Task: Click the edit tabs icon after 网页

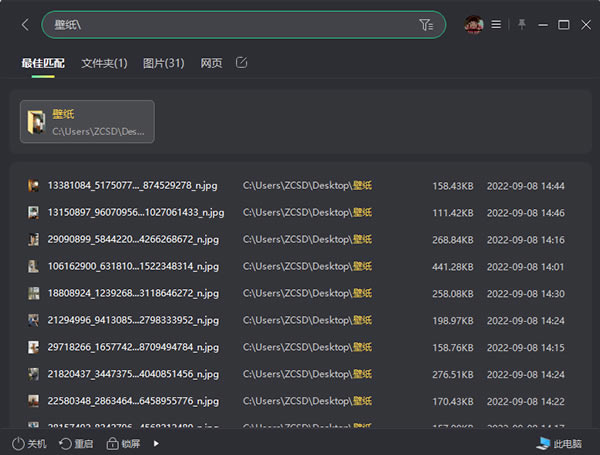Action: tap(241, 63)
